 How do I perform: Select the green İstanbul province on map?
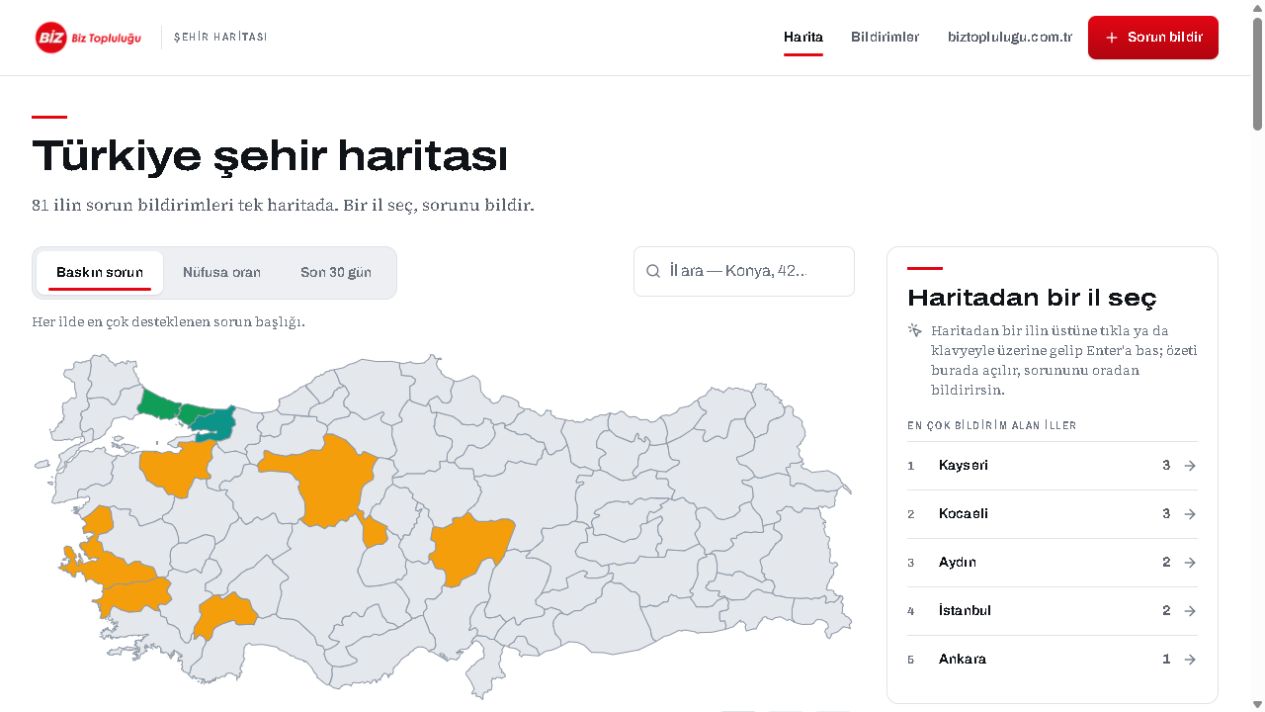(x=158, y=405)
